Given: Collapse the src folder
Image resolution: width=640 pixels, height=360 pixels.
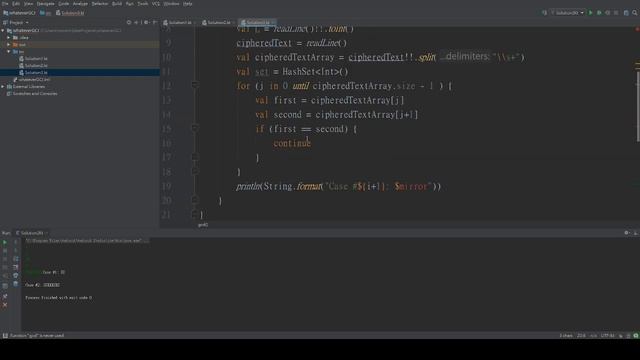Looking at the screenshot, I should point(9,51).
